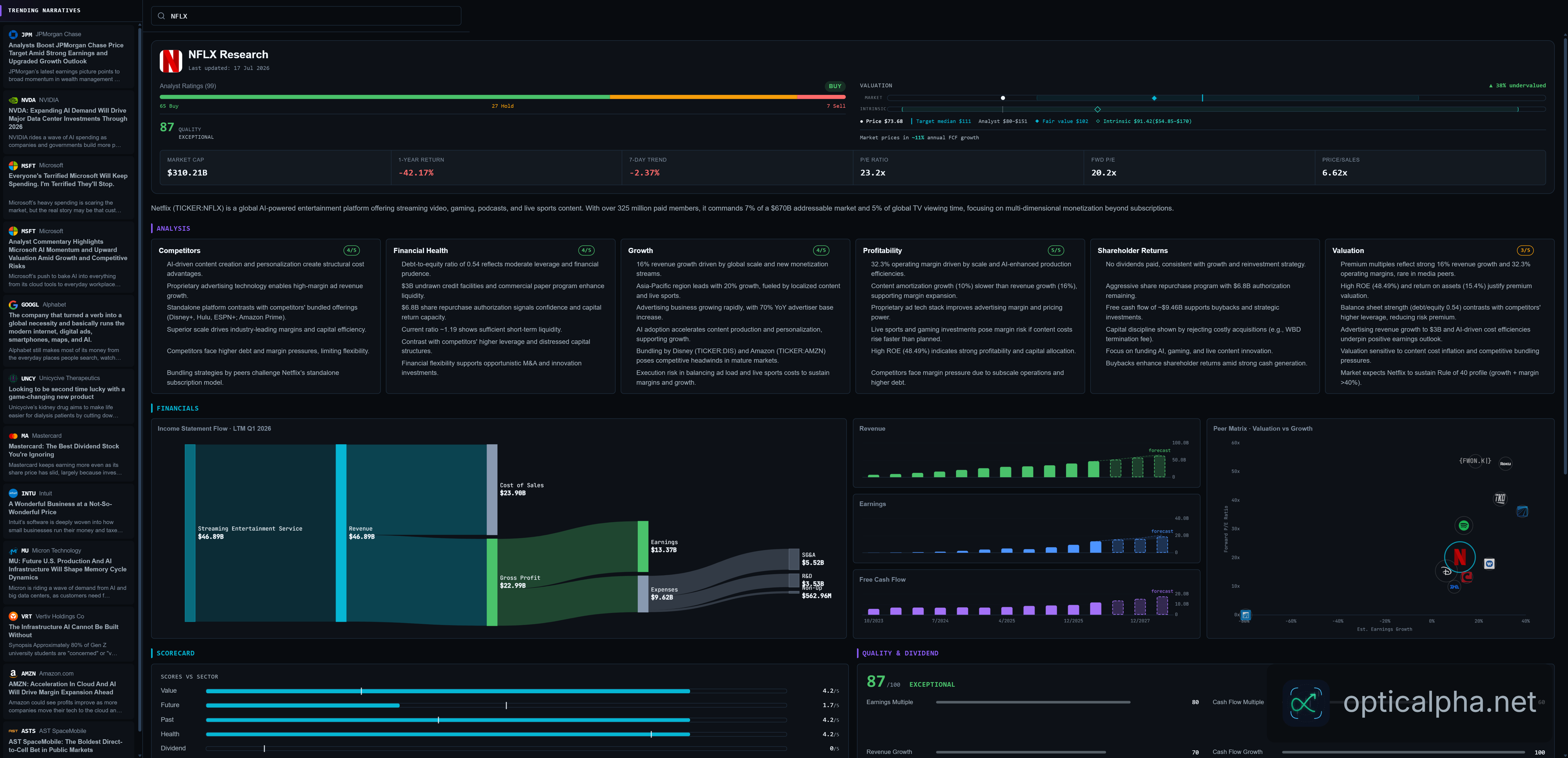Open NVDA Expanding AI Demand article
The width and height of the screenshot is (1568, 758).
68,119
